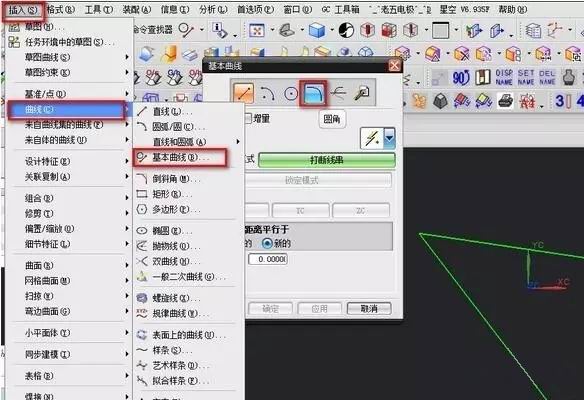Open dropdown next to command finder icon
Image resolution: width=584 pixels, height=400 pixels.
click(x=201, y=29)
